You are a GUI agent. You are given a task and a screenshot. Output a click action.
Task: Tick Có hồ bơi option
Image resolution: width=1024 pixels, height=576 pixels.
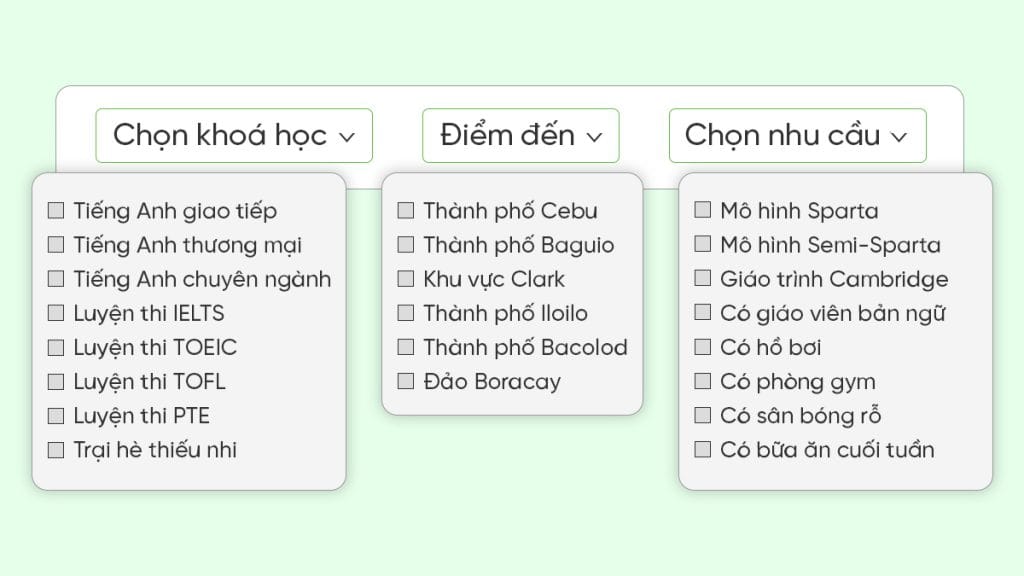(702, 347)
